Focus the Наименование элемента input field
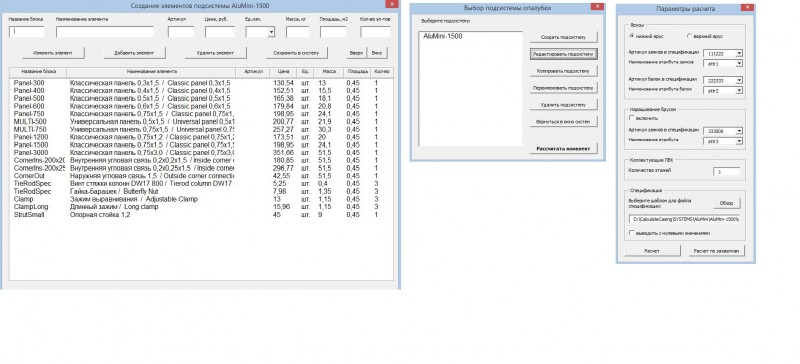Image resolution: width=800 pixels, height=364 pixels. pos(105,32)
